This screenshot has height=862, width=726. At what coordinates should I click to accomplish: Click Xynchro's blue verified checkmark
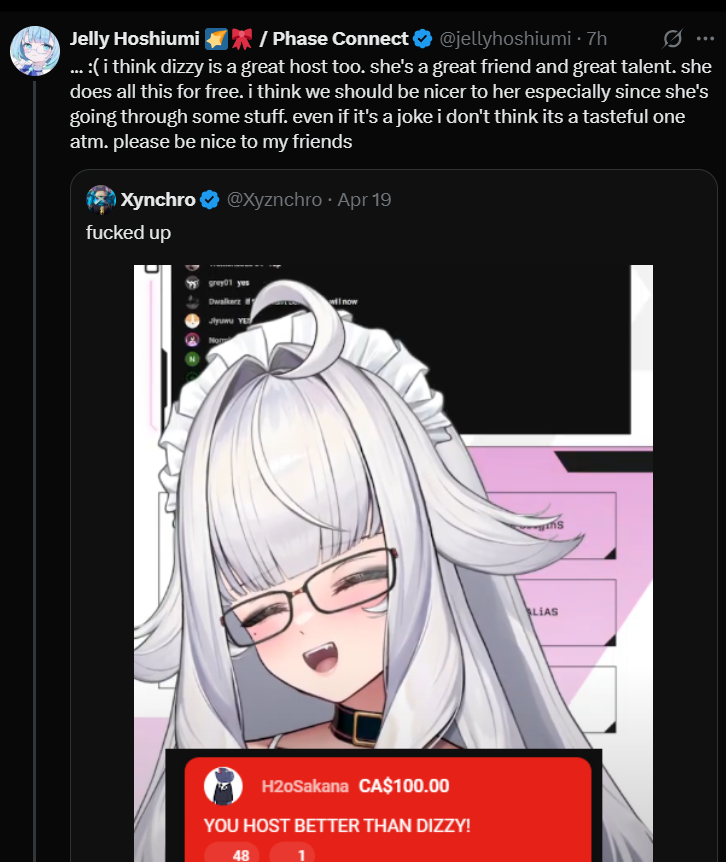[209, 200]
